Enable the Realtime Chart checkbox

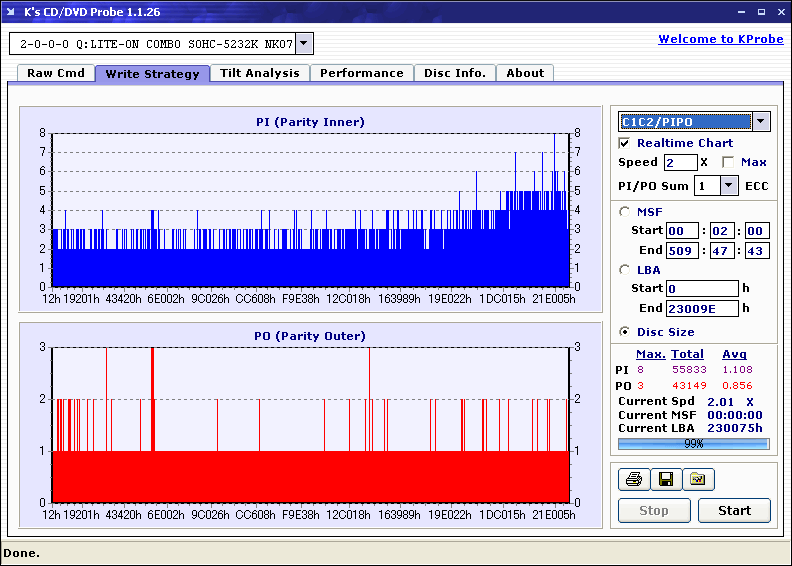coord(625,143)
